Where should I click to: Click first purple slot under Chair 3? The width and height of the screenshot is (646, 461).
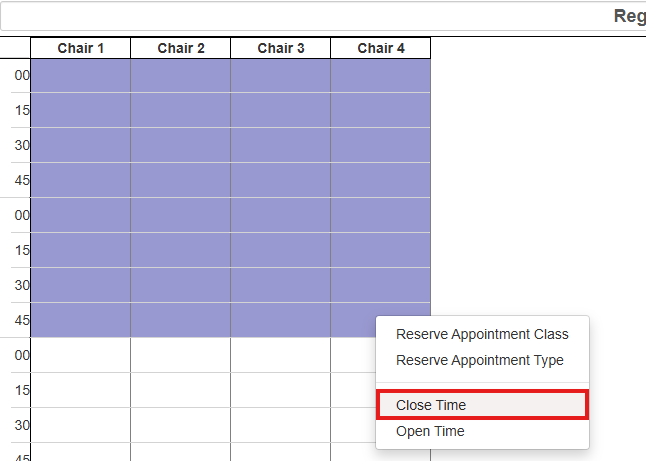point(281,76)
